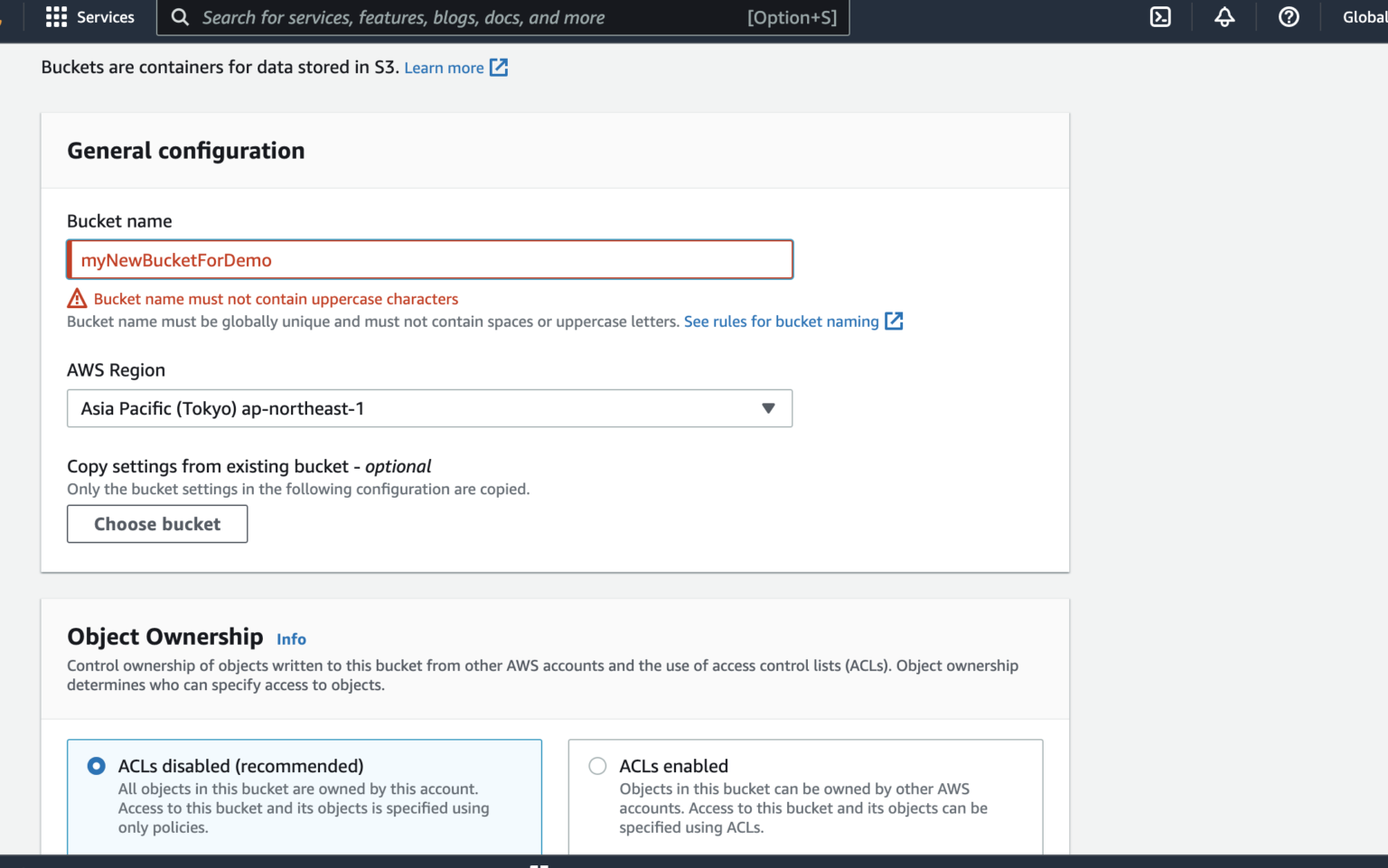Viewport: 1388px width, 868px height.
Task: Open the Learn more link about S3
Action: (x=444, y=67)
